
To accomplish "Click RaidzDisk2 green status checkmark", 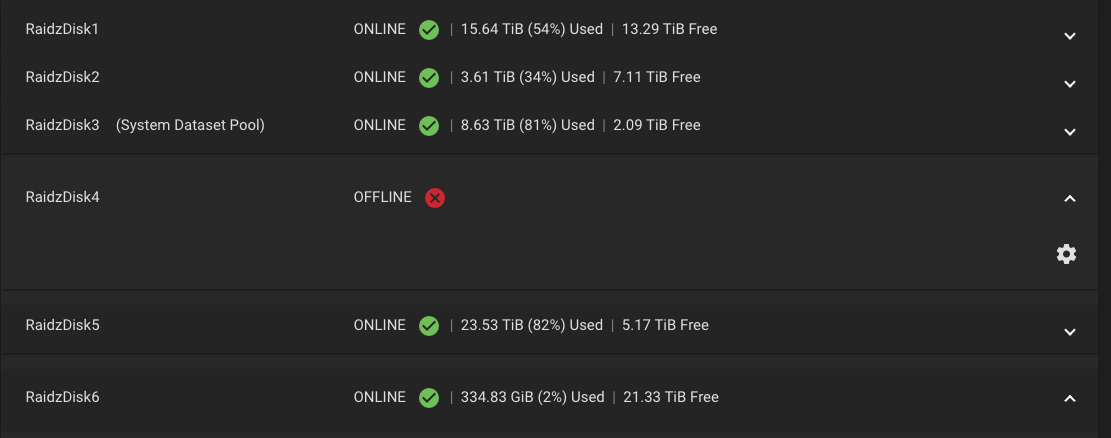I will [x=429, y=77].
